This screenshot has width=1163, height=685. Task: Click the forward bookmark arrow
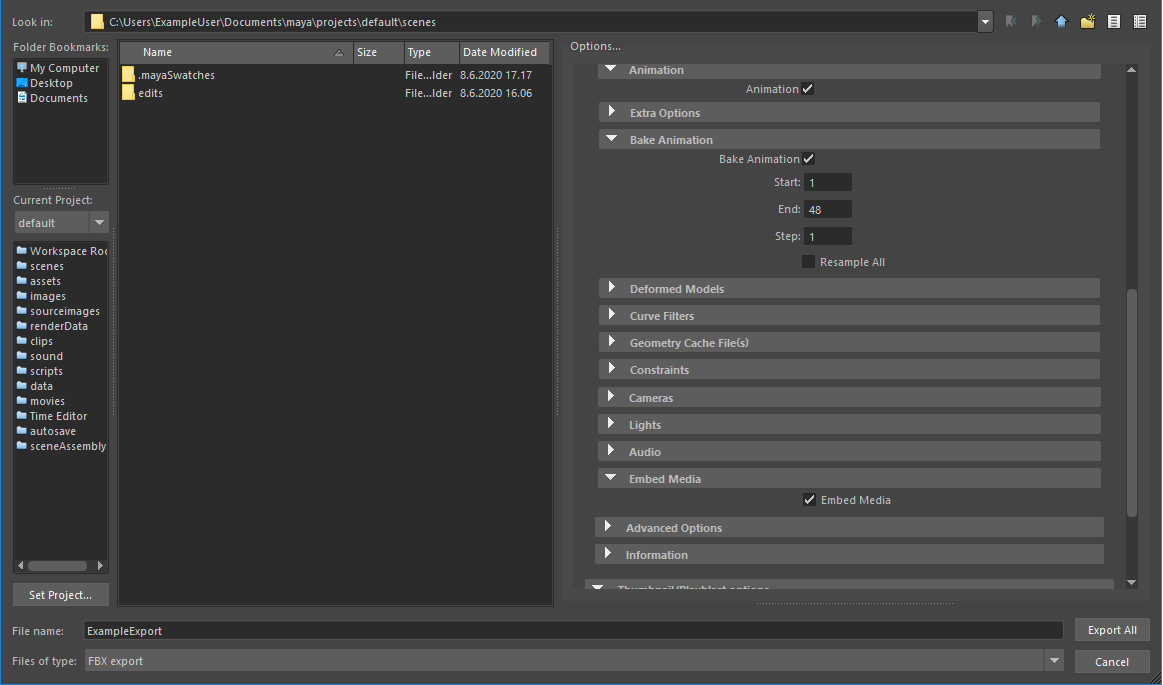pos(1035,20)
